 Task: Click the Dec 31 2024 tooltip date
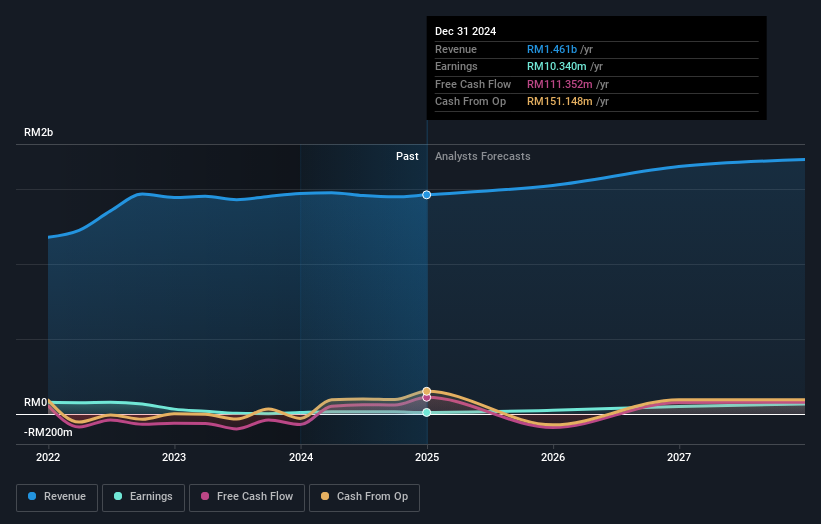(x=465, y=31)
